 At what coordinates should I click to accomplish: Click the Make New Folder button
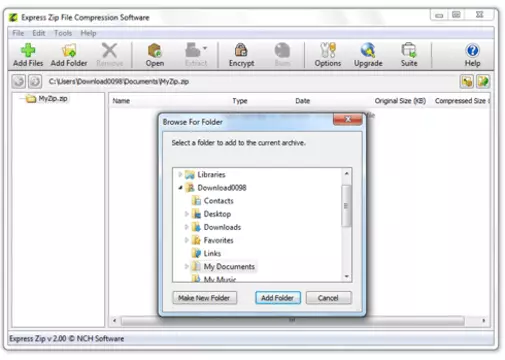[x=204, y=298]
